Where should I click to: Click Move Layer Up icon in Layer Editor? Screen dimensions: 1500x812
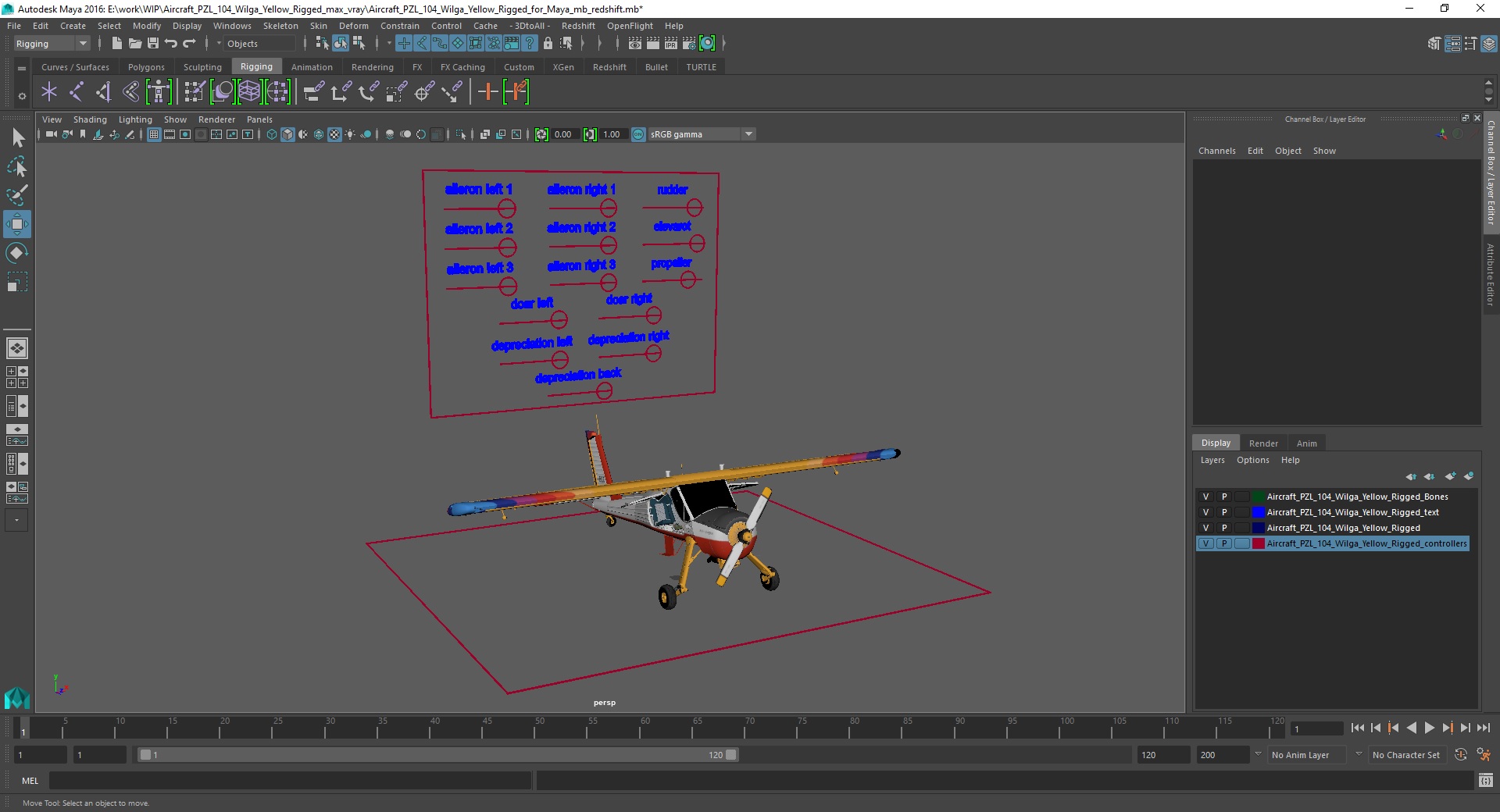click(1411, 476)
